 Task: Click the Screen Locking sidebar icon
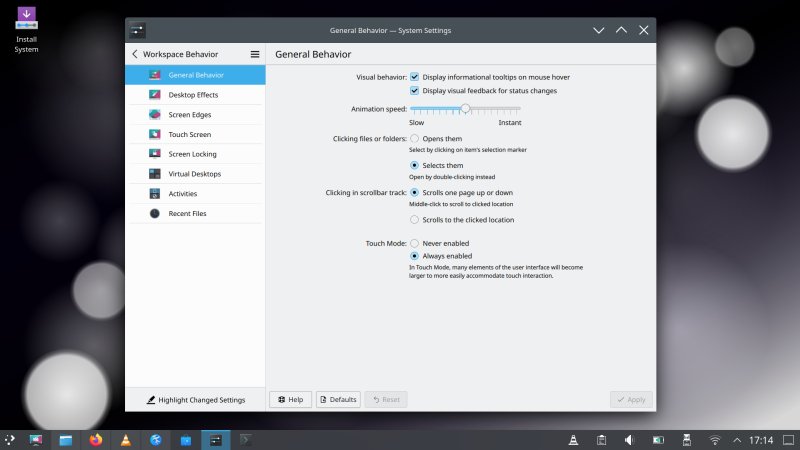point(155,154)
